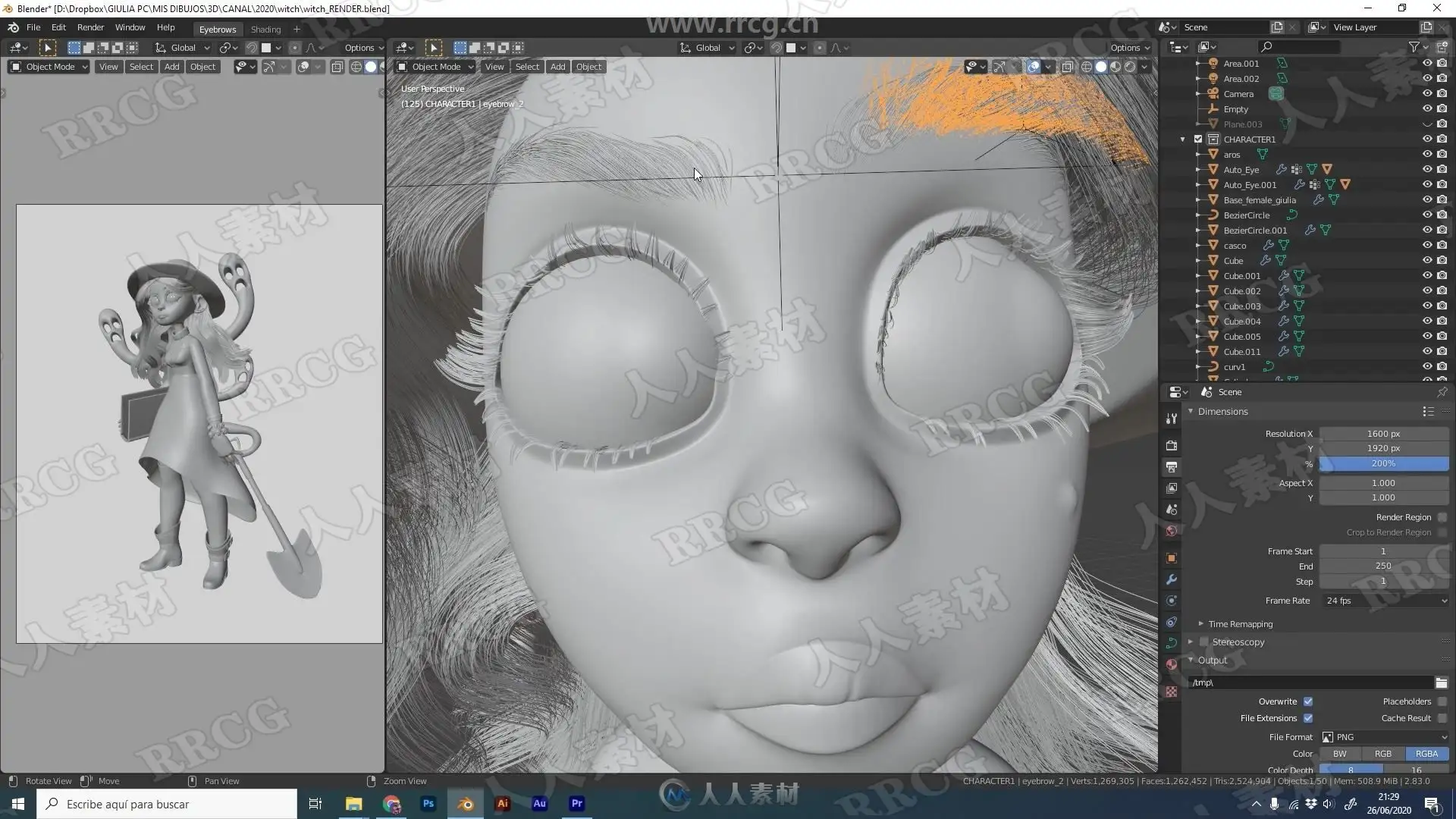Hide the casco object with eye icon
This screenshot has width=1456, height=819.
(1426, 245)
